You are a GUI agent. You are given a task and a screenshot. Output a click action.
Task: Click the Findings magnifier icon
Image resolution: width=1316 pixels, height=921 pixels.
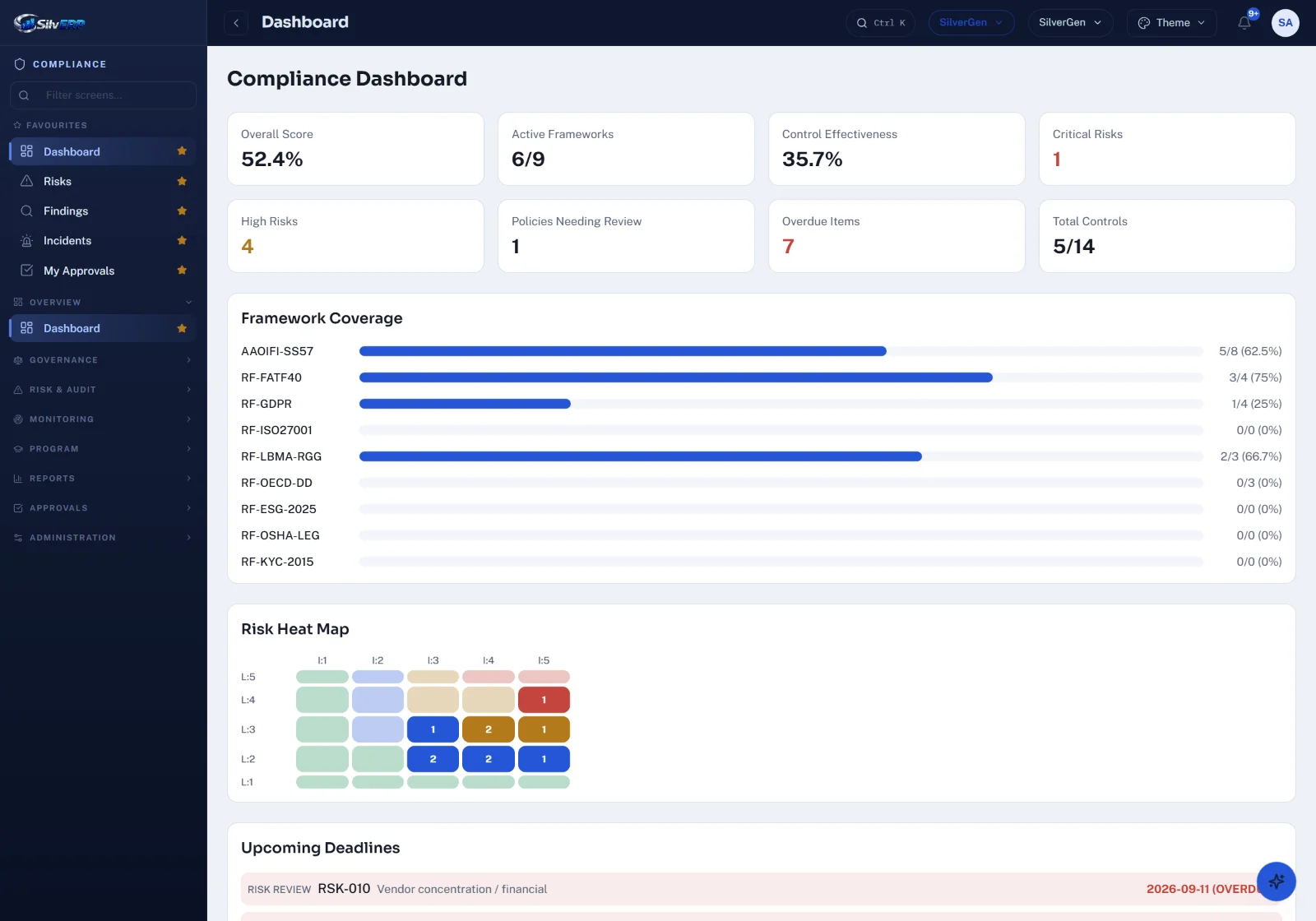(26, 211)
